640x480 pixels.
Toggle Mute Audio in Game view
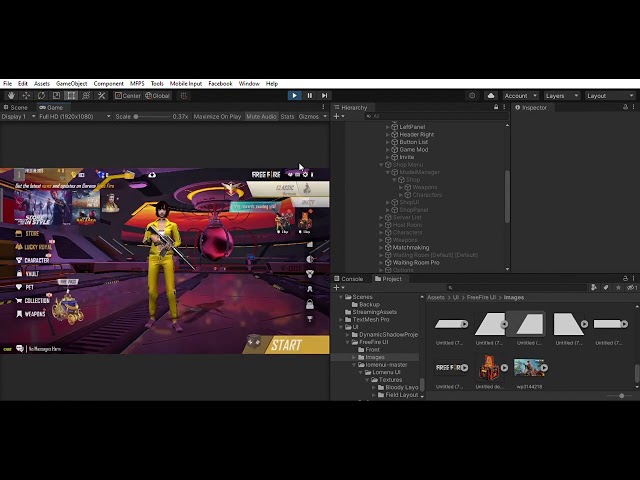(x=261, y=116)
